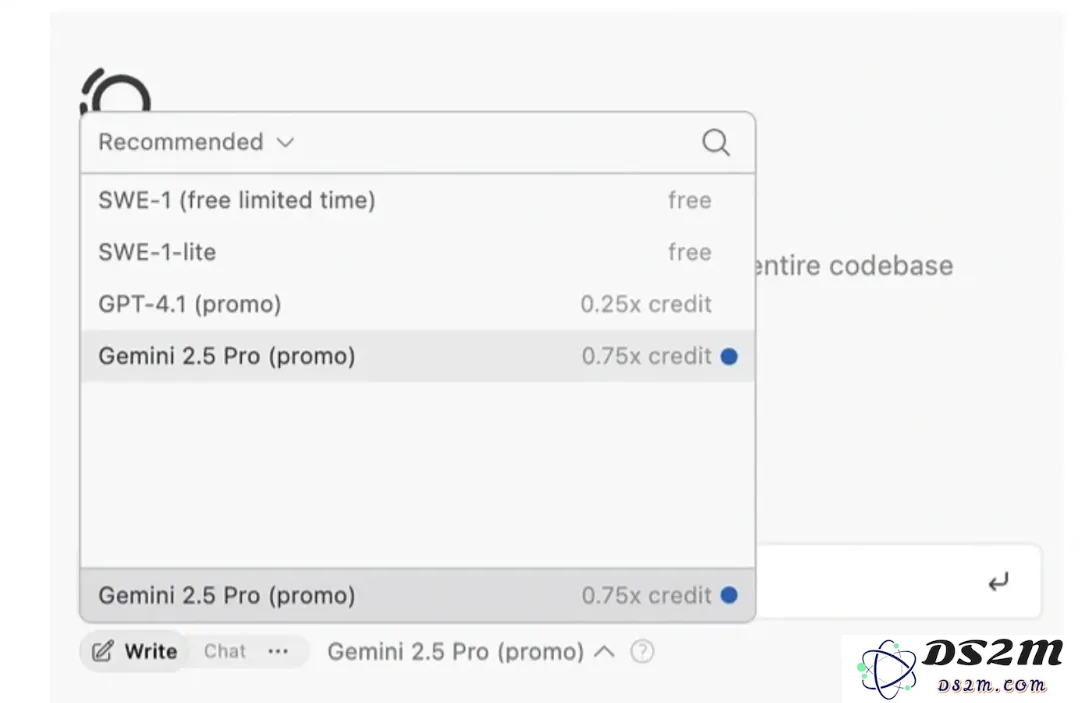Click the question mark help icon
The height and width of the screenshot is (703, 1080).
click(x=642, y=651)
